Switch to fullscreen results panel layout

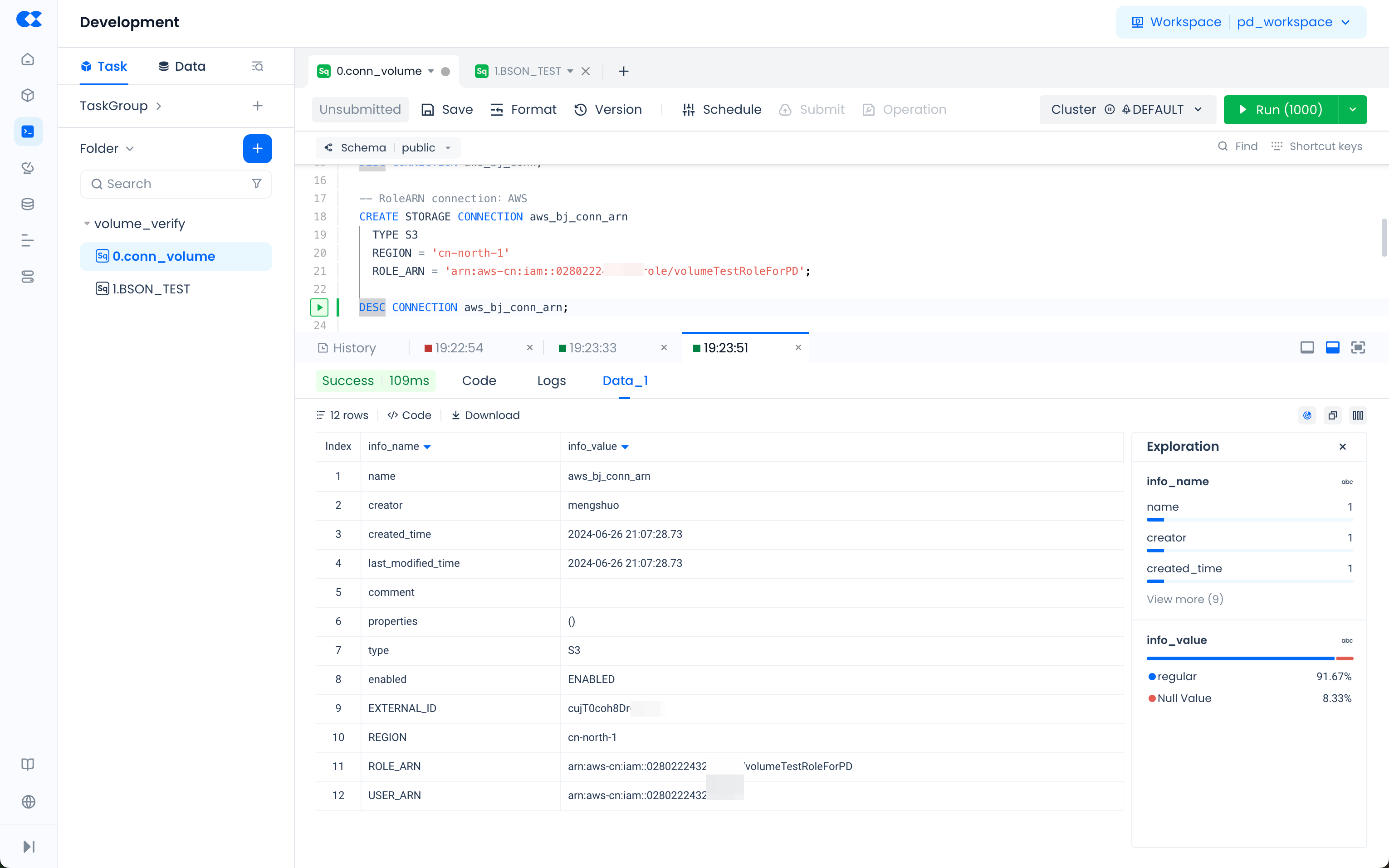[x=1357, y=347]
